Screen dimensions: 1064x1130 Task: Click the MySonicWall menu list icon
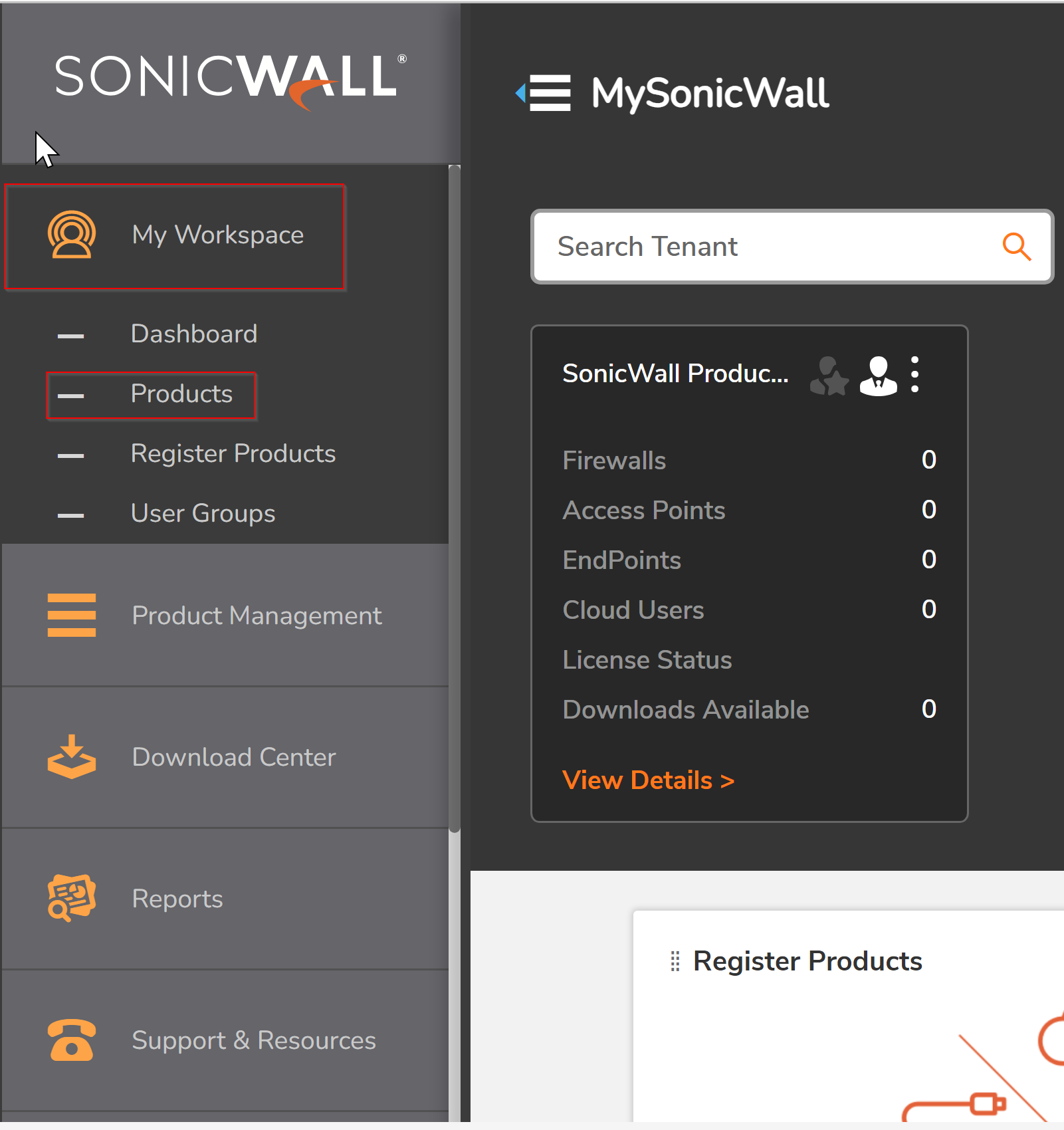point(549,93)
